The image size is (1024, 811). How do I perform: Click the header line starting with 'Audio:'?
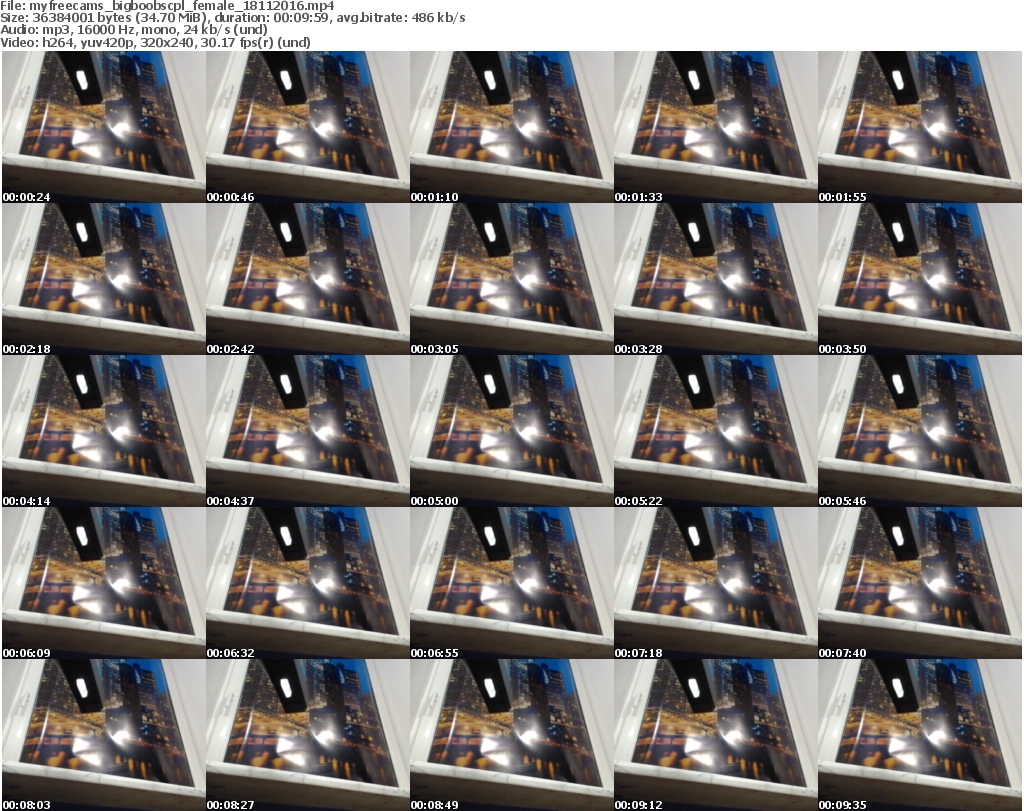[x=134, y=29]
